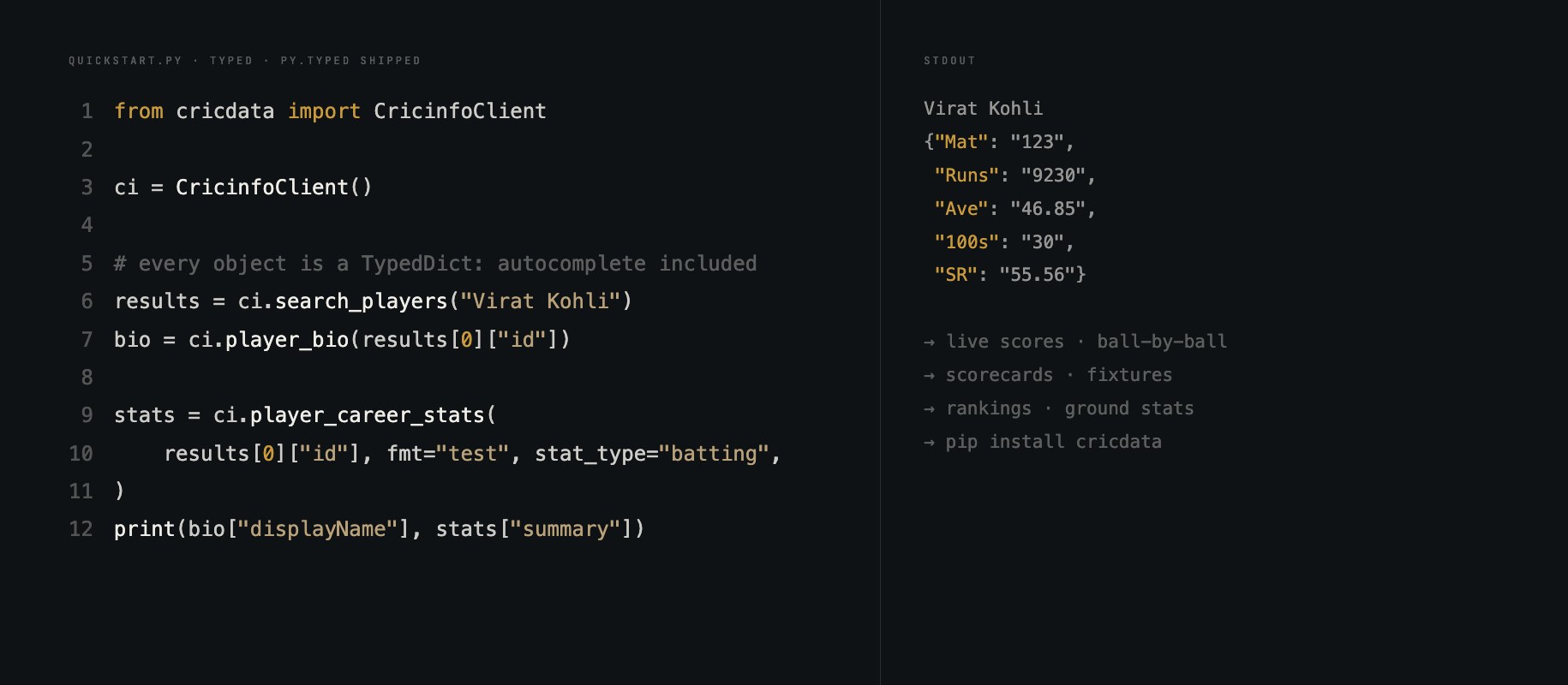Click the print statement on line 12

point(379,529)
